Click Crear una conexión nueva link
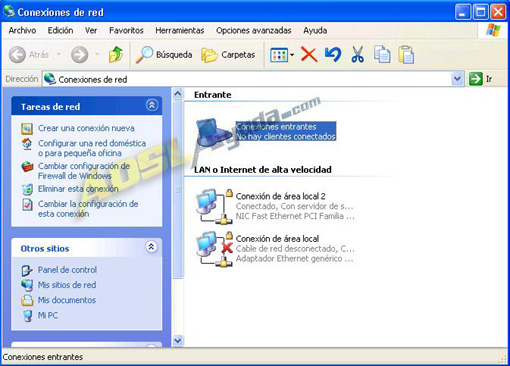 86,128
